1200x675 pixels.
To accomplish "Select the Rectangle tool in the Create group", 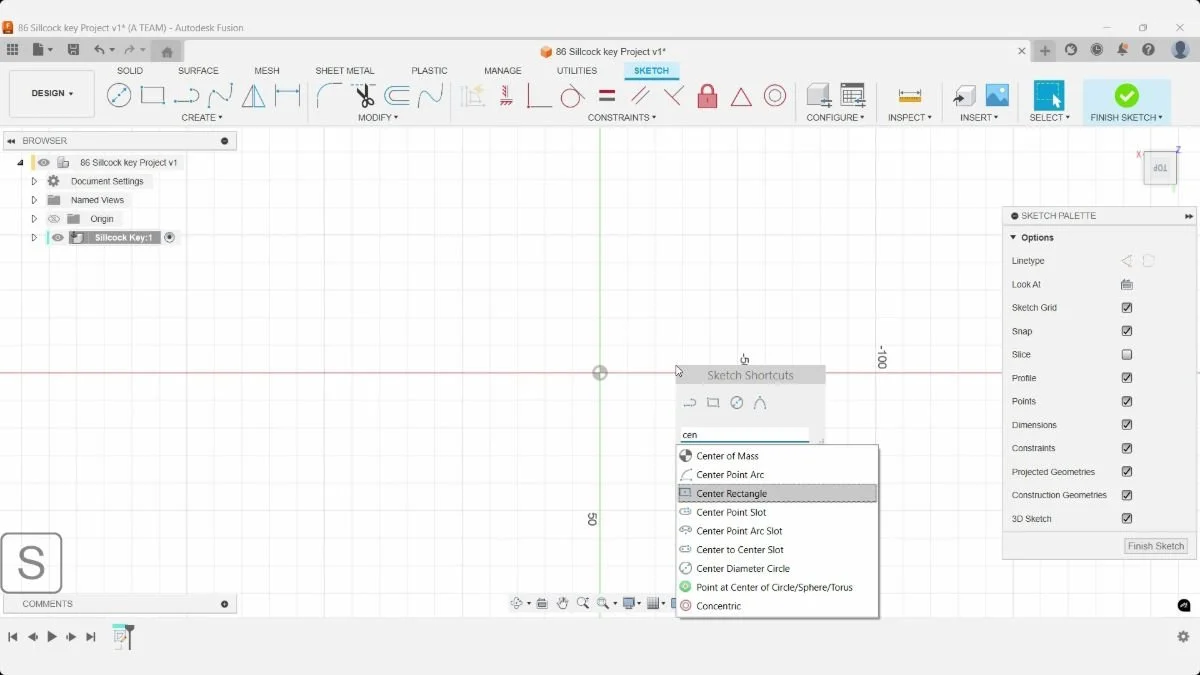I will 152,96.
